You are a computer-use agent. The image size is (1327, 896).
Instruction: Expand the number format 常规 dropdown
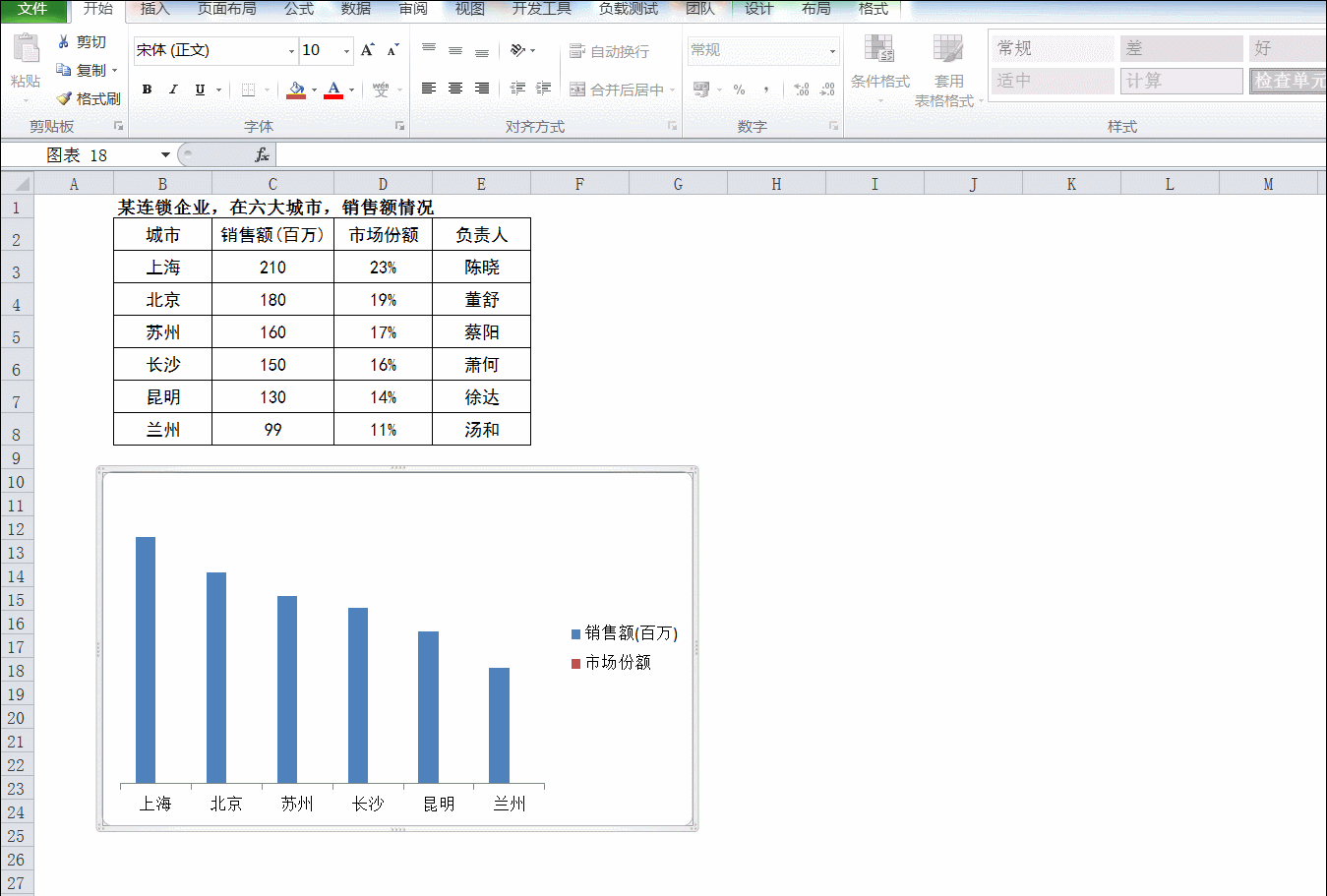832,51
